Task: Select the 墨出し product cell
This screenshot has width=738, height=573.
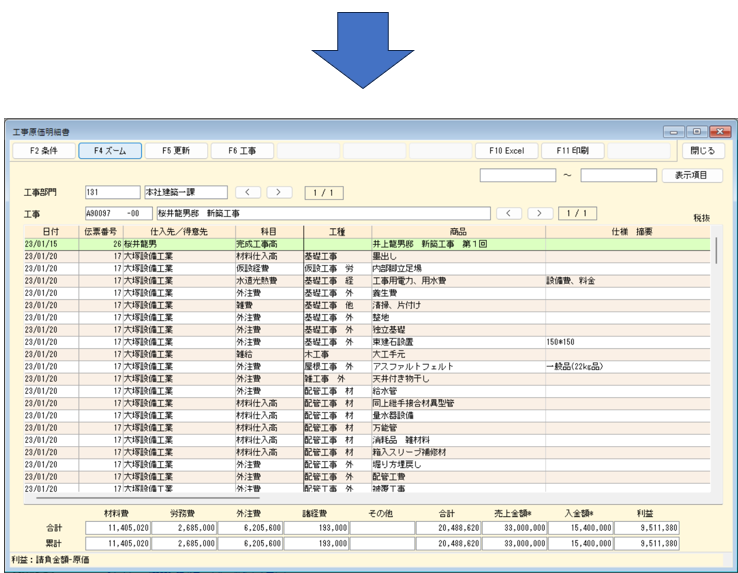Action: [458, 256]
